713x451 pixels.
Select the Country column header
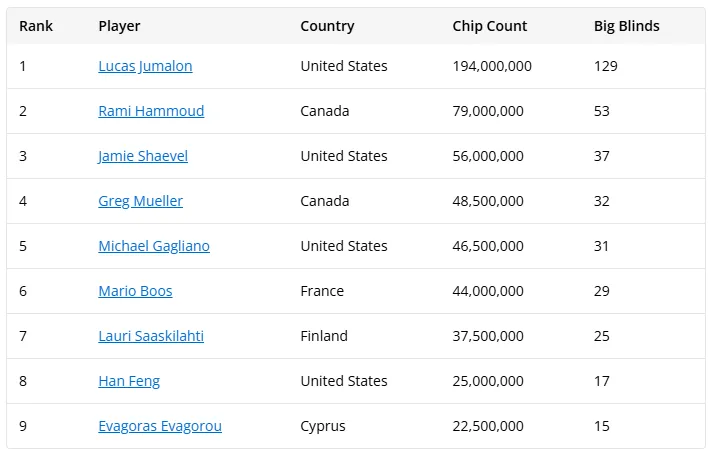coord(327,26)
